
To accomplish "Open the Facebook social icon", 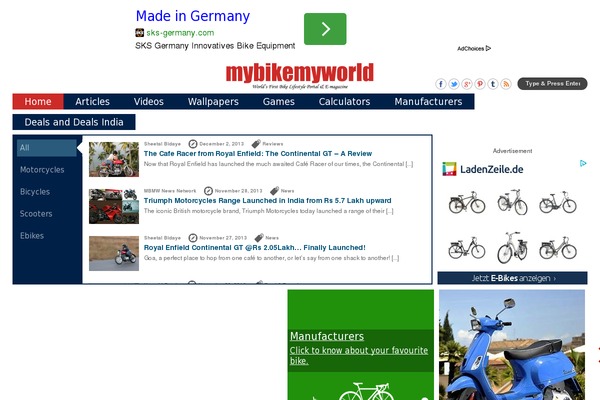I will coord(440,84).
